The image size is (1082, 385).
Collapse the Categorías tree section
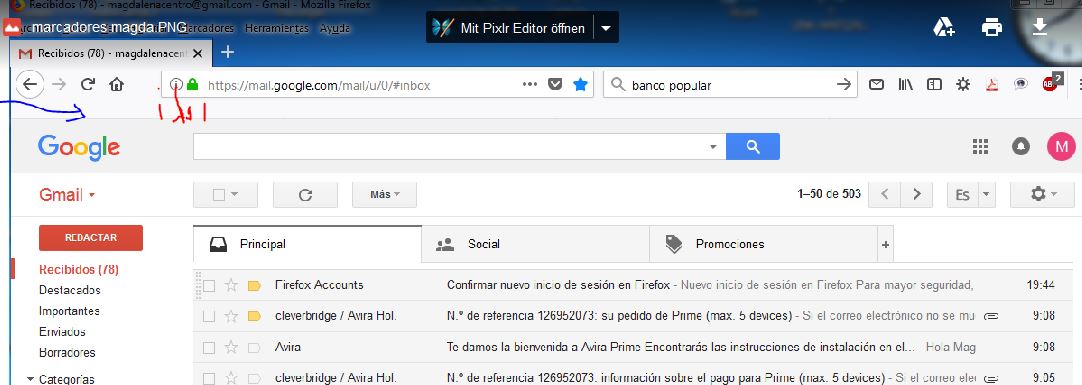coord(30,379)
